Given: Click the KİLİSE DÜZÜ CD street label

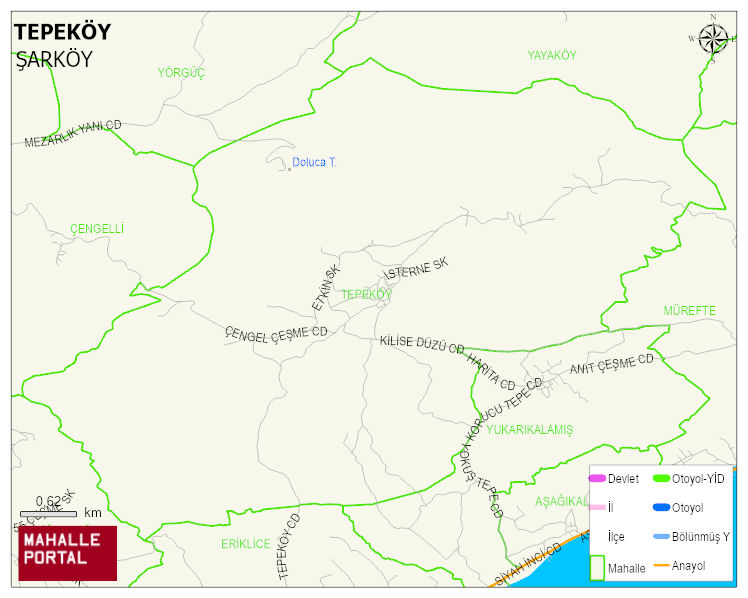Looking at the screenshot, I should coord(422,345).
